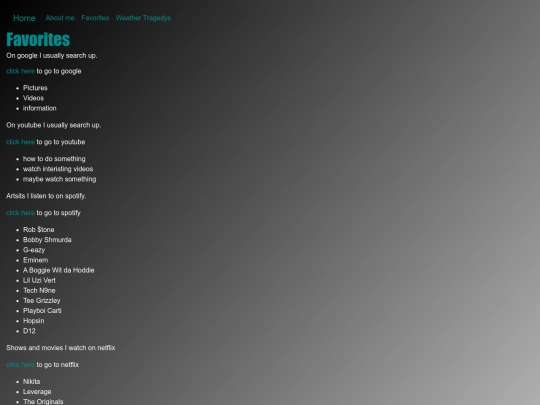Screen dimensions: 540x405
Task: Click Eminem in artist list
Action: click(35, 260)
